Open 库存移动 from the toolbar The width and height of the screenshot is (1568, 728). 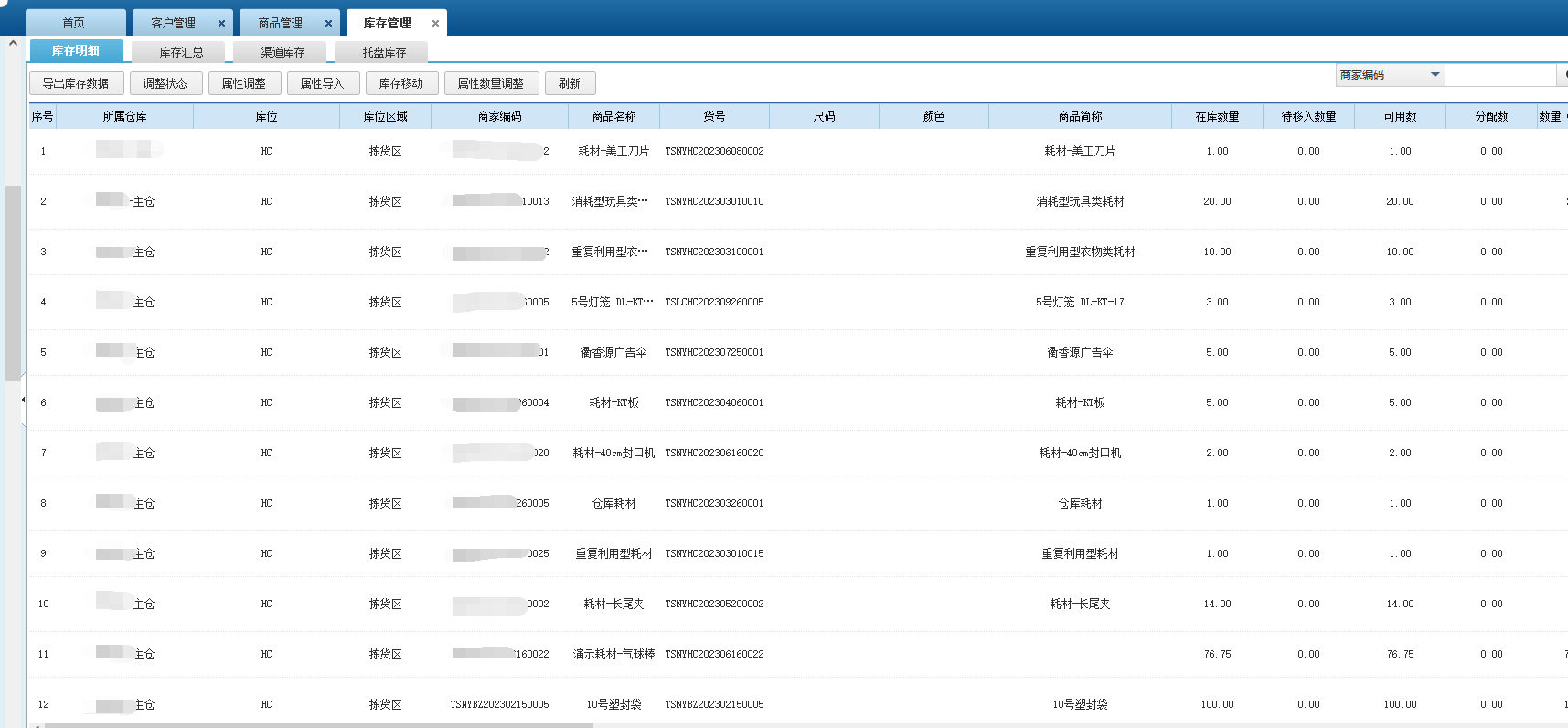pyautogui.click(x=401, y=83)
